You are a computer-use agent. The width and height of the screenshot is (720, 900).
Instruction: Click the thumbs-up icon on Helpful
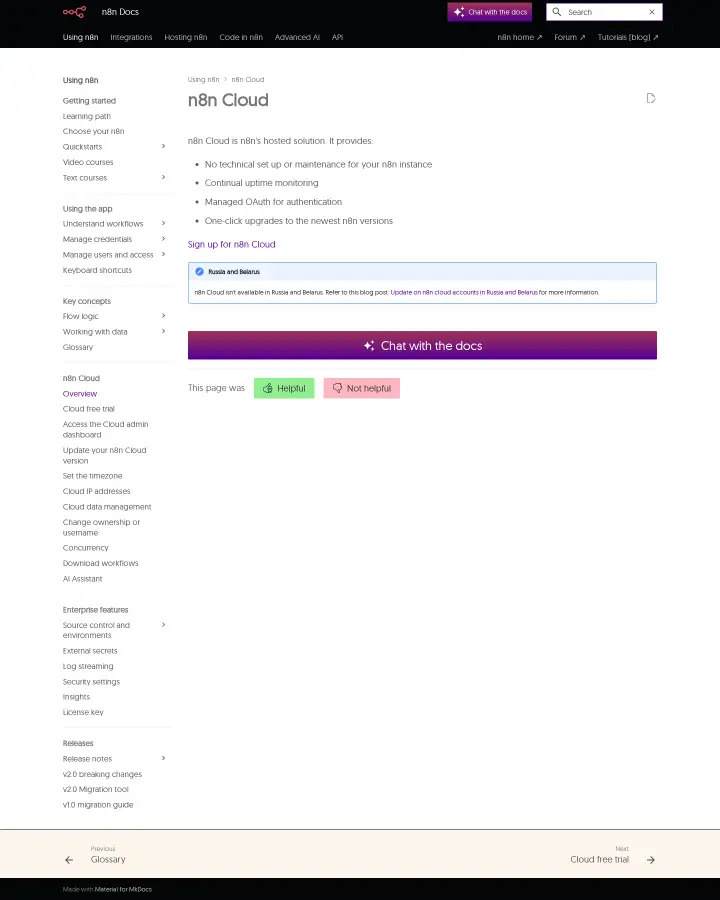[x=268, y=389]
